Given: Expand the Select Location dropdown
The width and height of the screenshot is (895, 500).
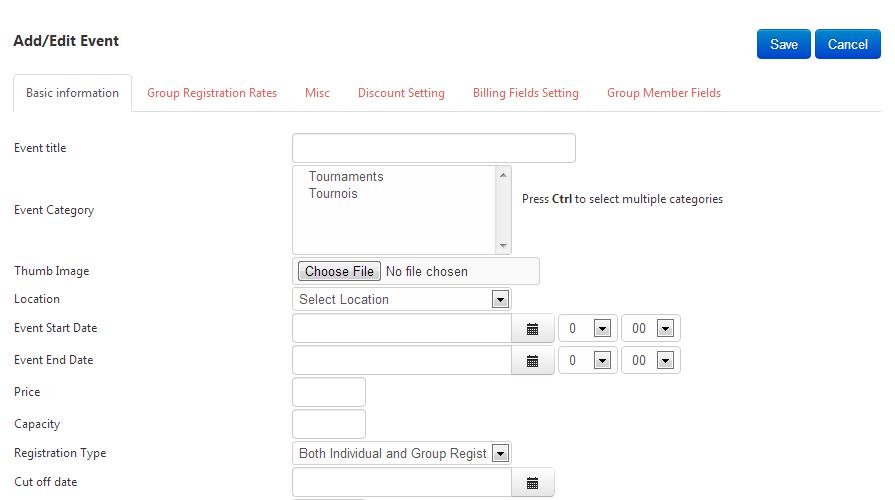Looking at the screenshot, I should tap(403, 299).
